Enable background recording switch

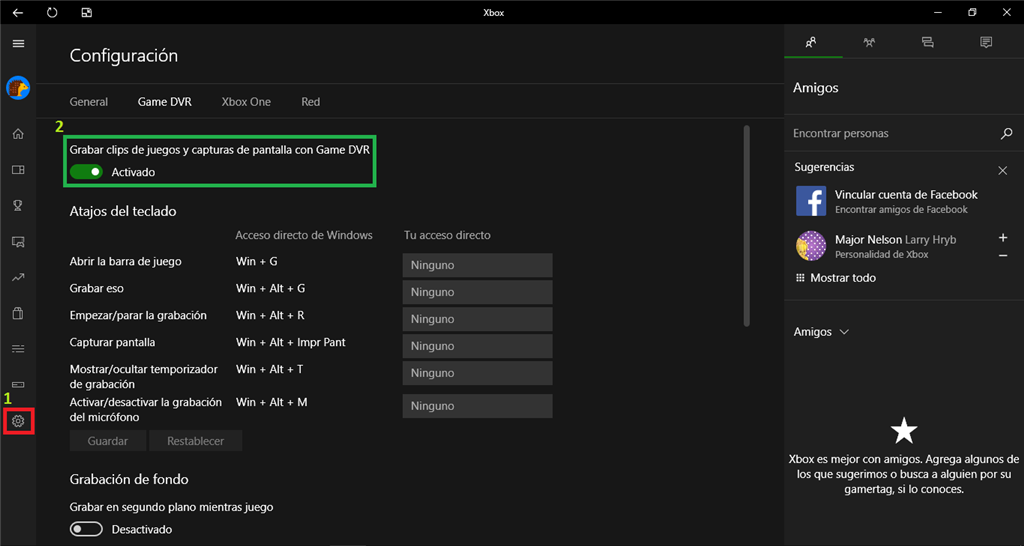pyautogui.click(x=86, y=529)
